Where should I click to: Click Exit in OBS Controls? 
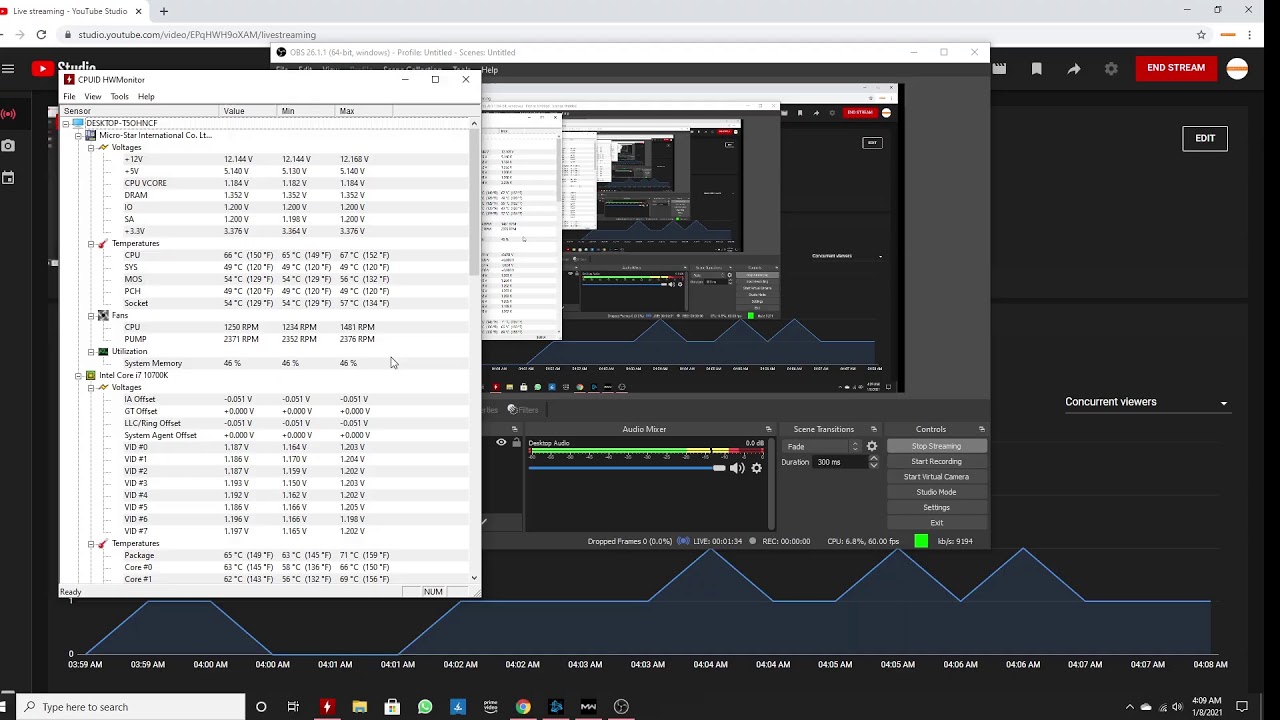936,523
